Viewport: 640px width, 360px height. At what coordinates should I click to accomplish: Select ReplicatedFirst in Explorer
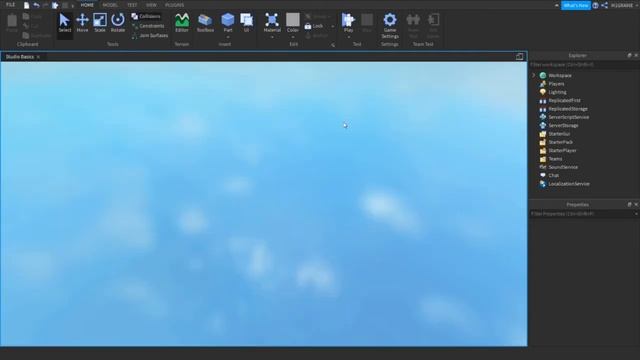[x=564, y=100]
